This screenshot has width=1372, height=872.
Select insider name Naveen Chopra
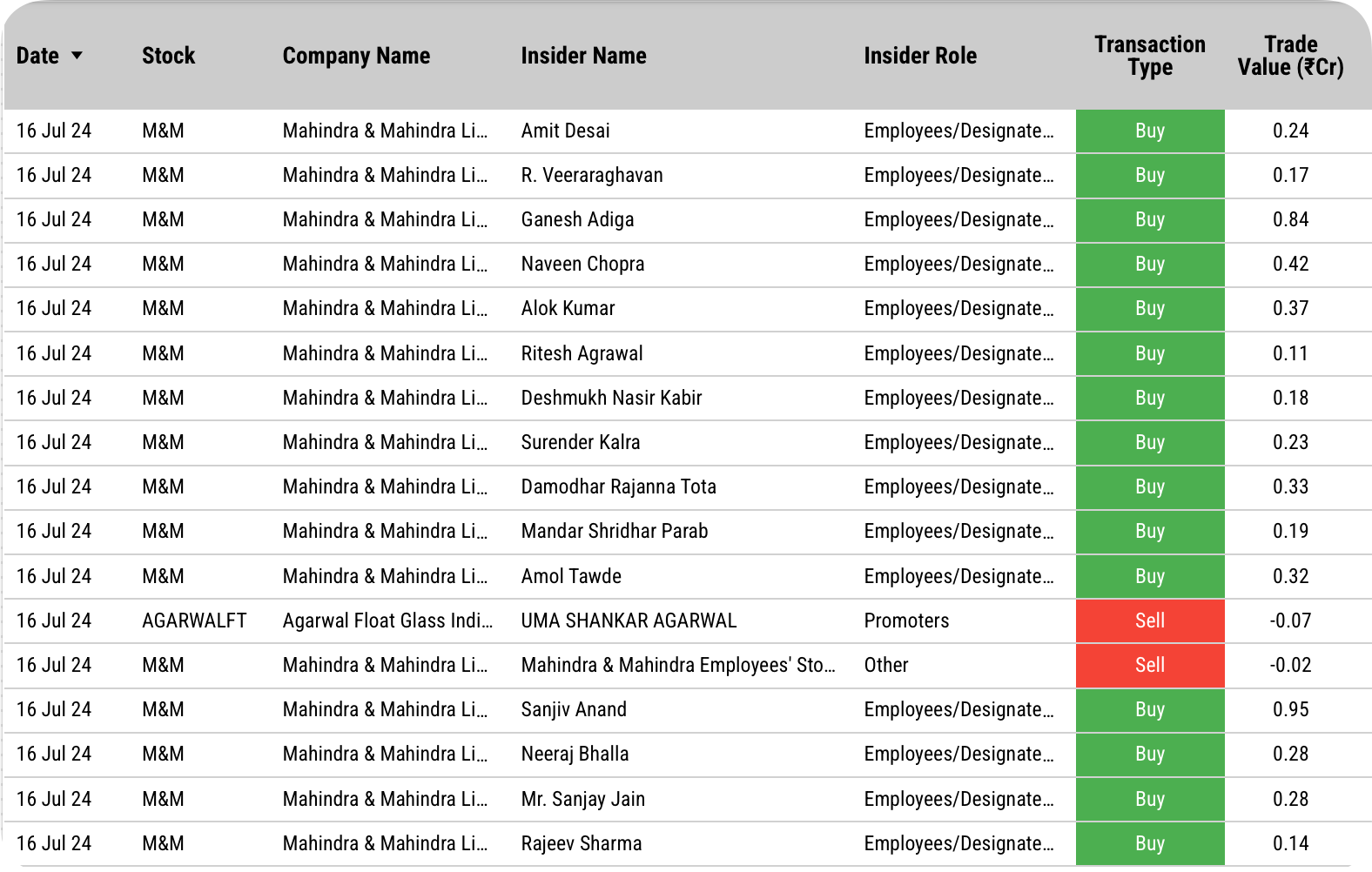click(582, 264)
